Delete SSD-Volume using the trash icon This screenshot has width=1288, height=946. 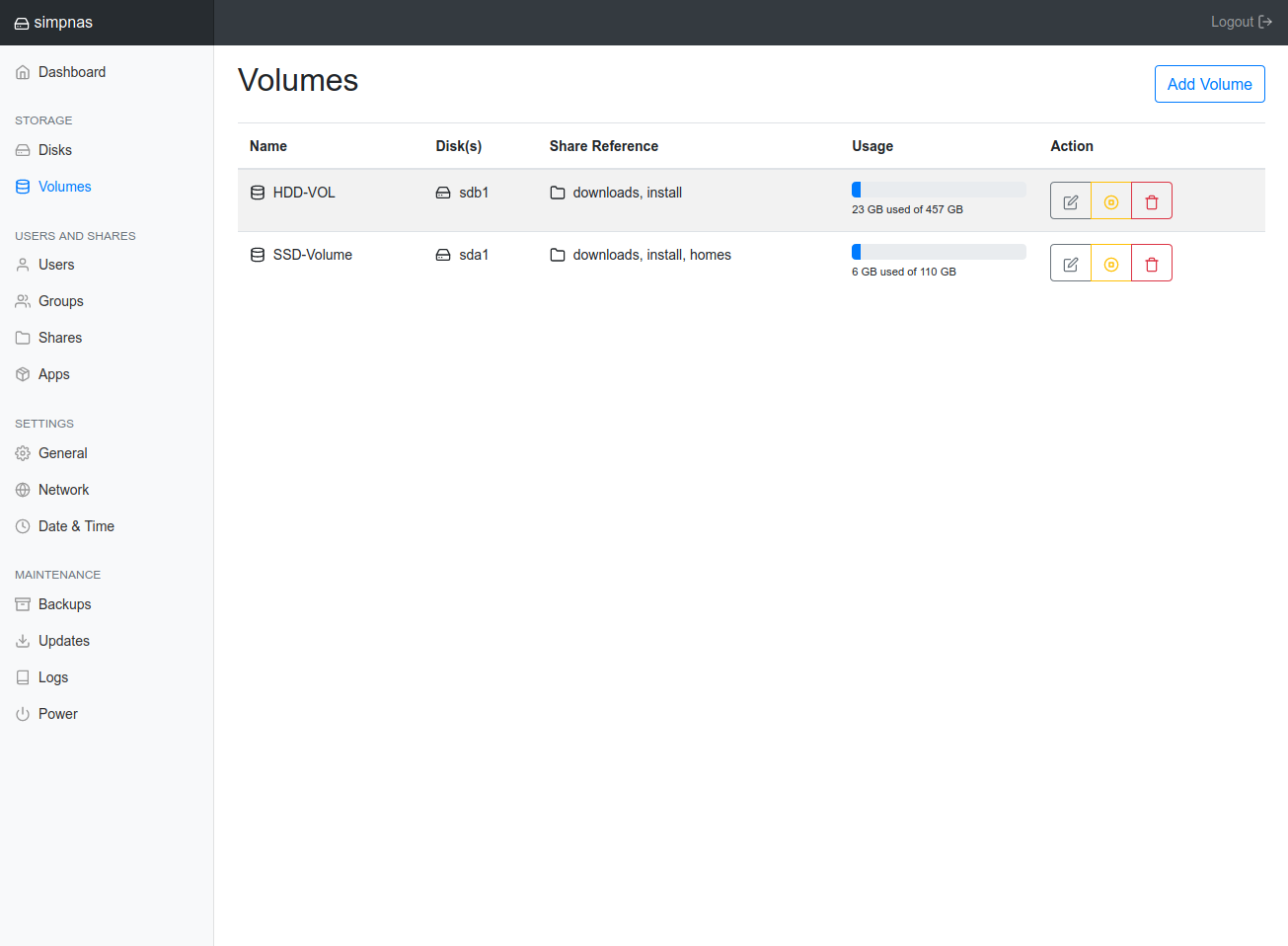[1152, 264]
